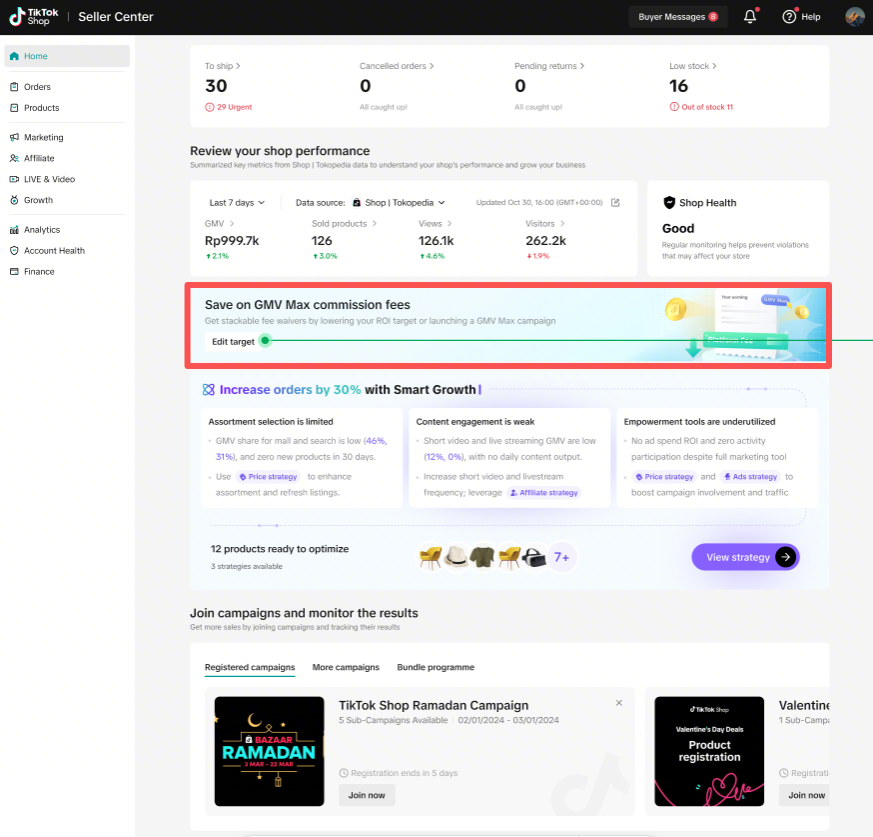Select the Registered campaigns tab

click(x=250, y=668)
